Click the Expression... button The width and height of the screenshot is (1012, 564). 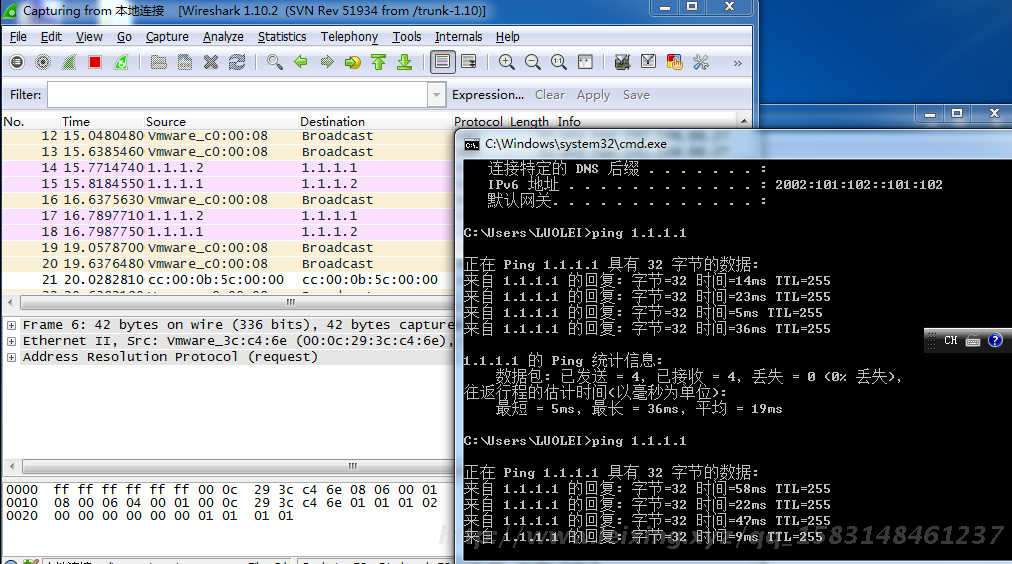point(488,95)
